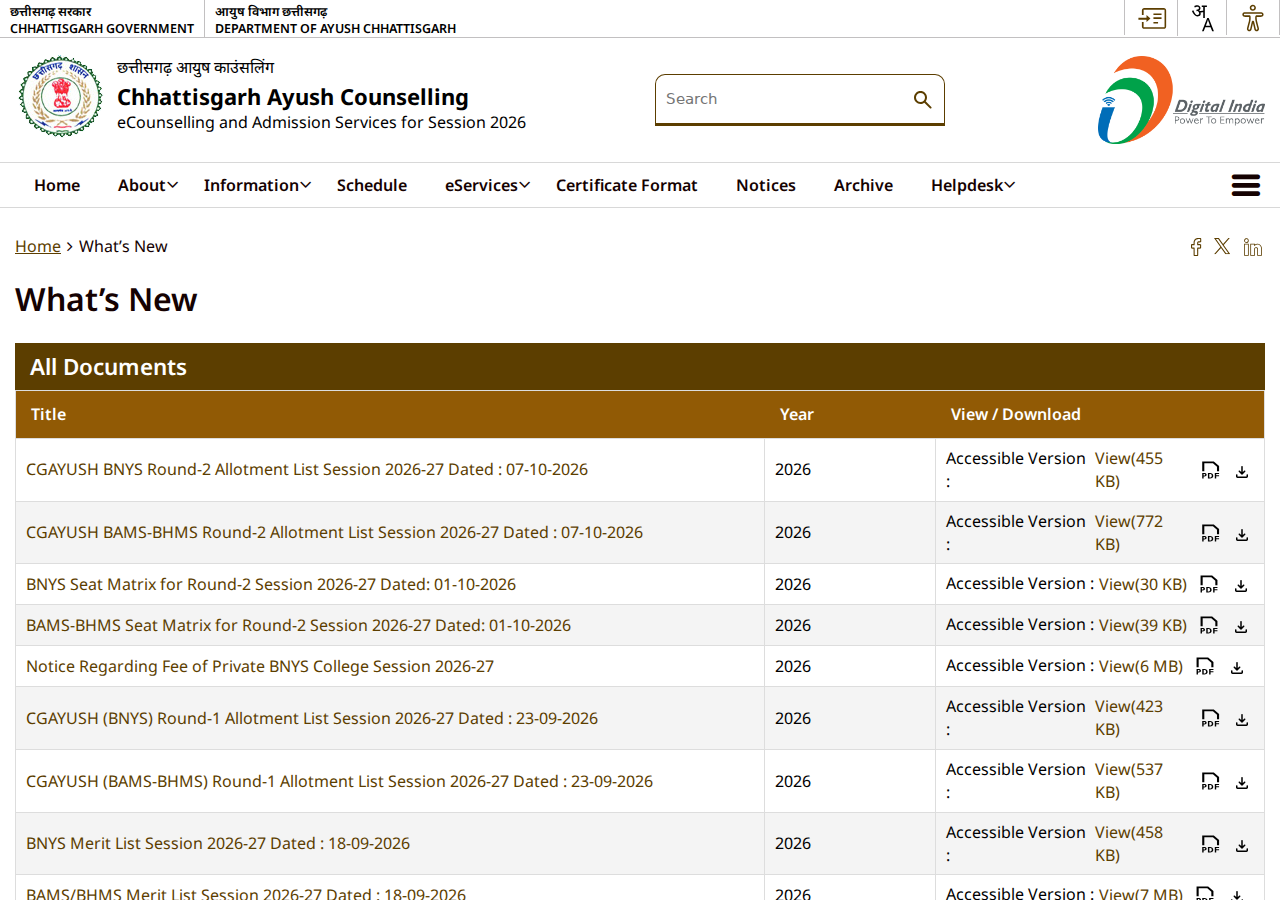Viewport: 1280px width, 900px height.
Task: Open PDF icon for BNYS Merit List
Action: [1210, 844]
